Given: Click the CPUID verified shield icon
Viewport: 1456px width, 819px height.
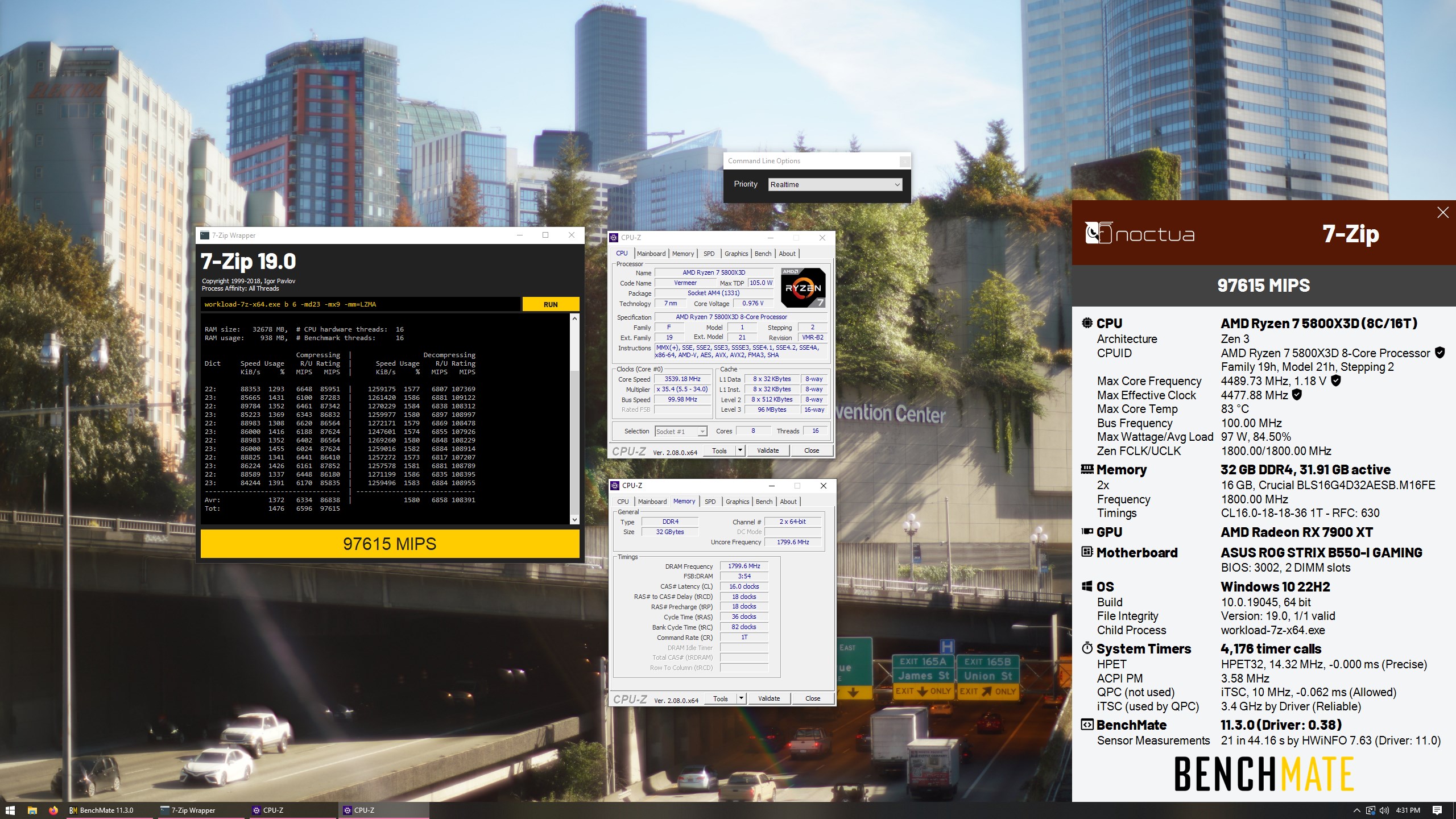Looking at the screenshot, I should tap(1440, 353).
